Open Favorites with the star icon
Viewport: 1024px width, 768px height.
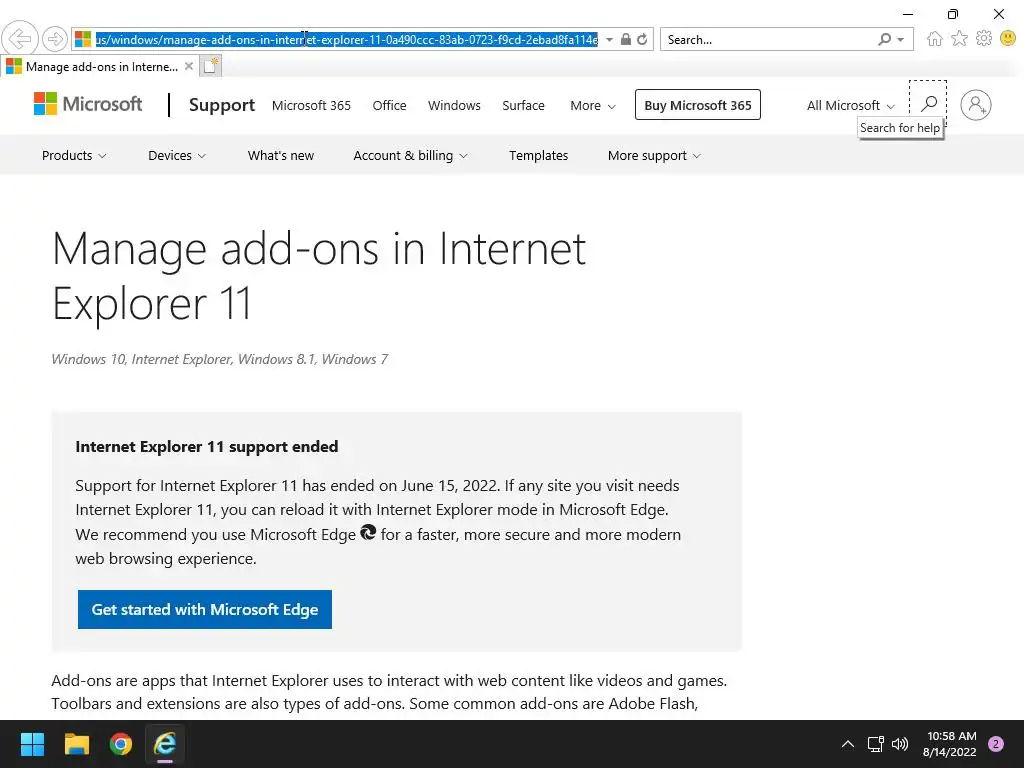[959, 39]
